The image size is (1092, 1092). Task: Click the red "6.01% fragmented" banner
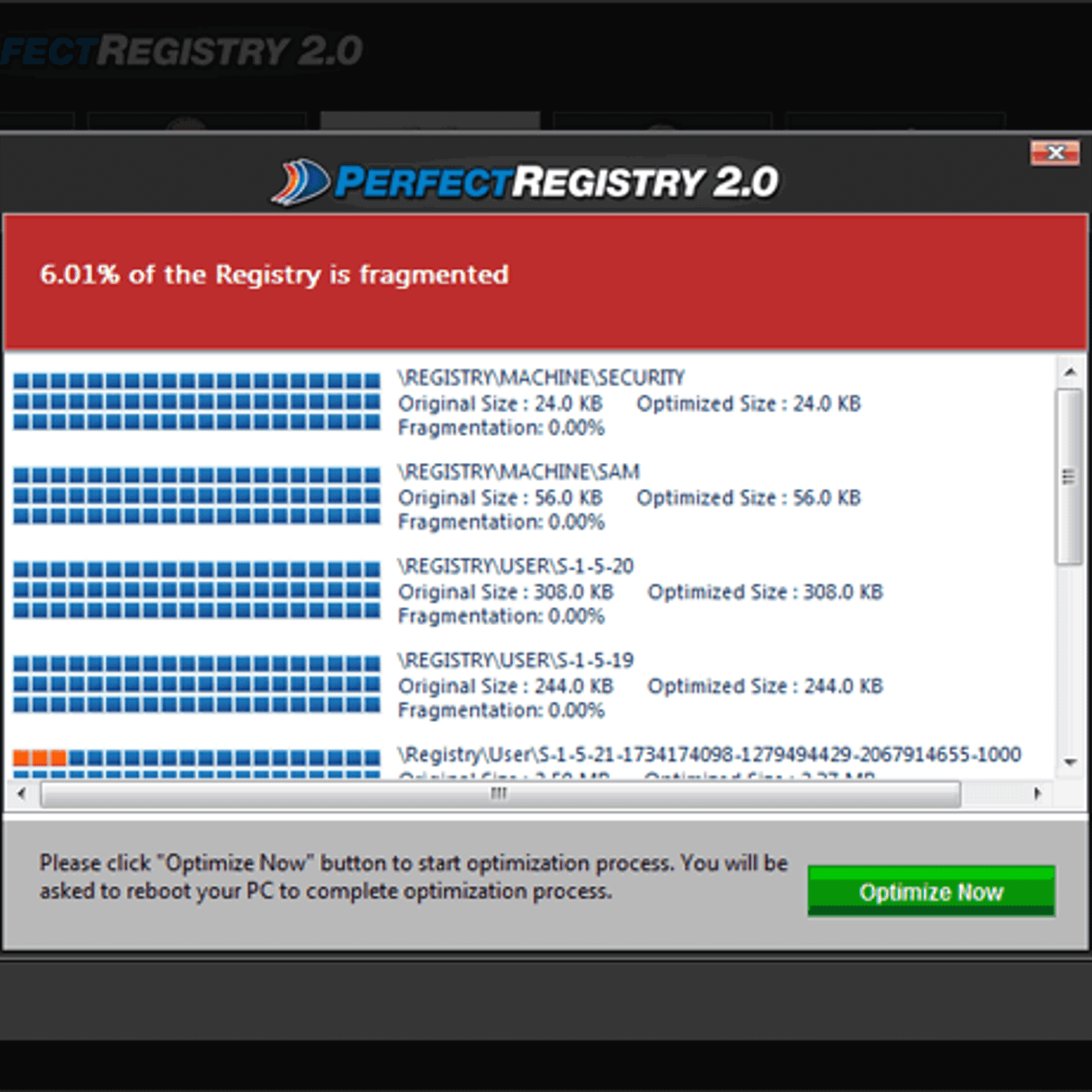pyautogui.click(x=546, y=281)
